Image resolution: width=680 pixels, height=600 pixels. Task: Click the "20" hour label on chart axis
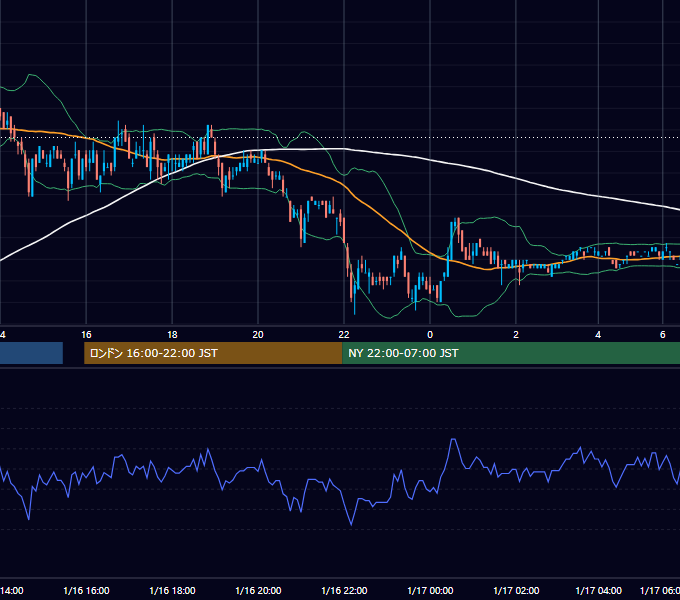click(258, 335)
